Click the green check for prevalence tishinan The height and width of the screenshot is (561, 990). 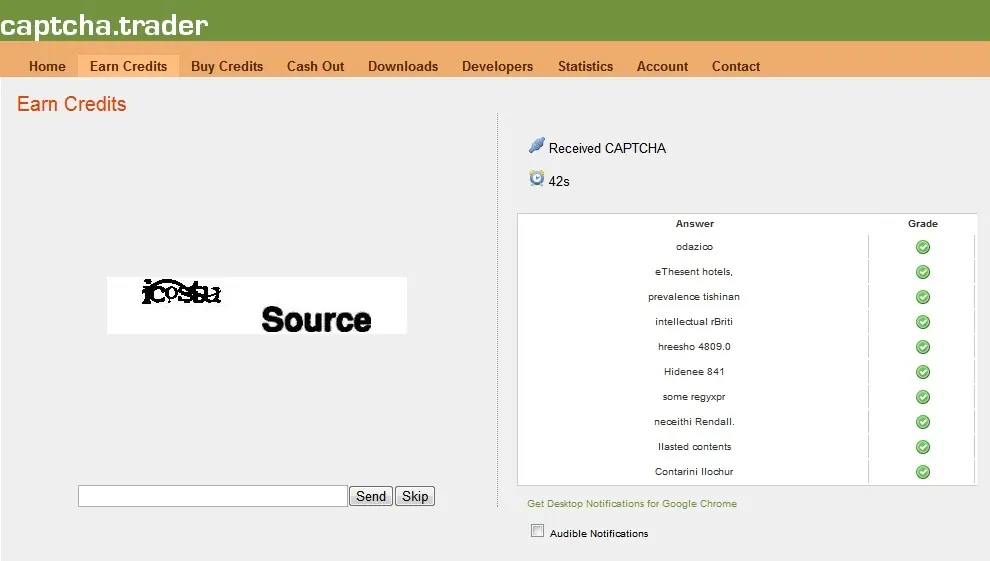(922, 297)
